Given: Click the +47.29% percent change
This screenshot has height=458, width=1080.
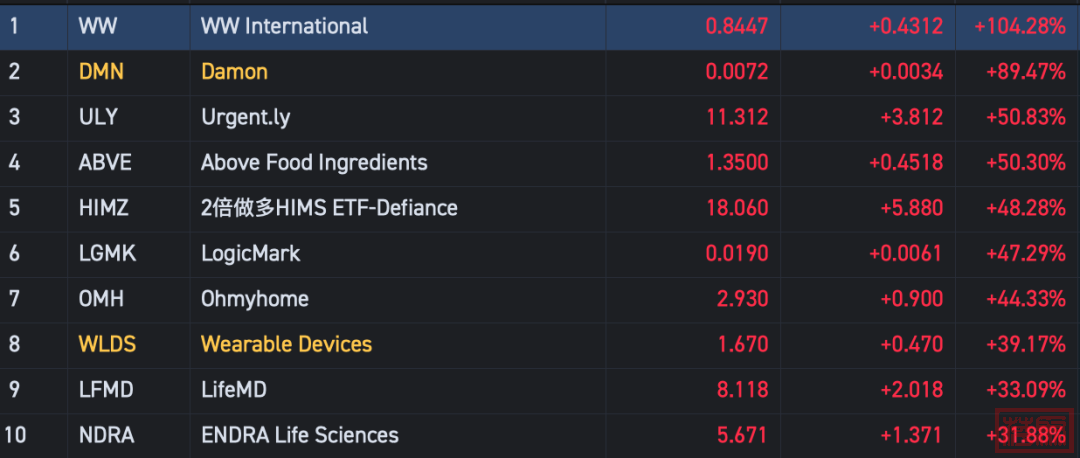Looking at the screenshot, I should (x=1026, y=253).
